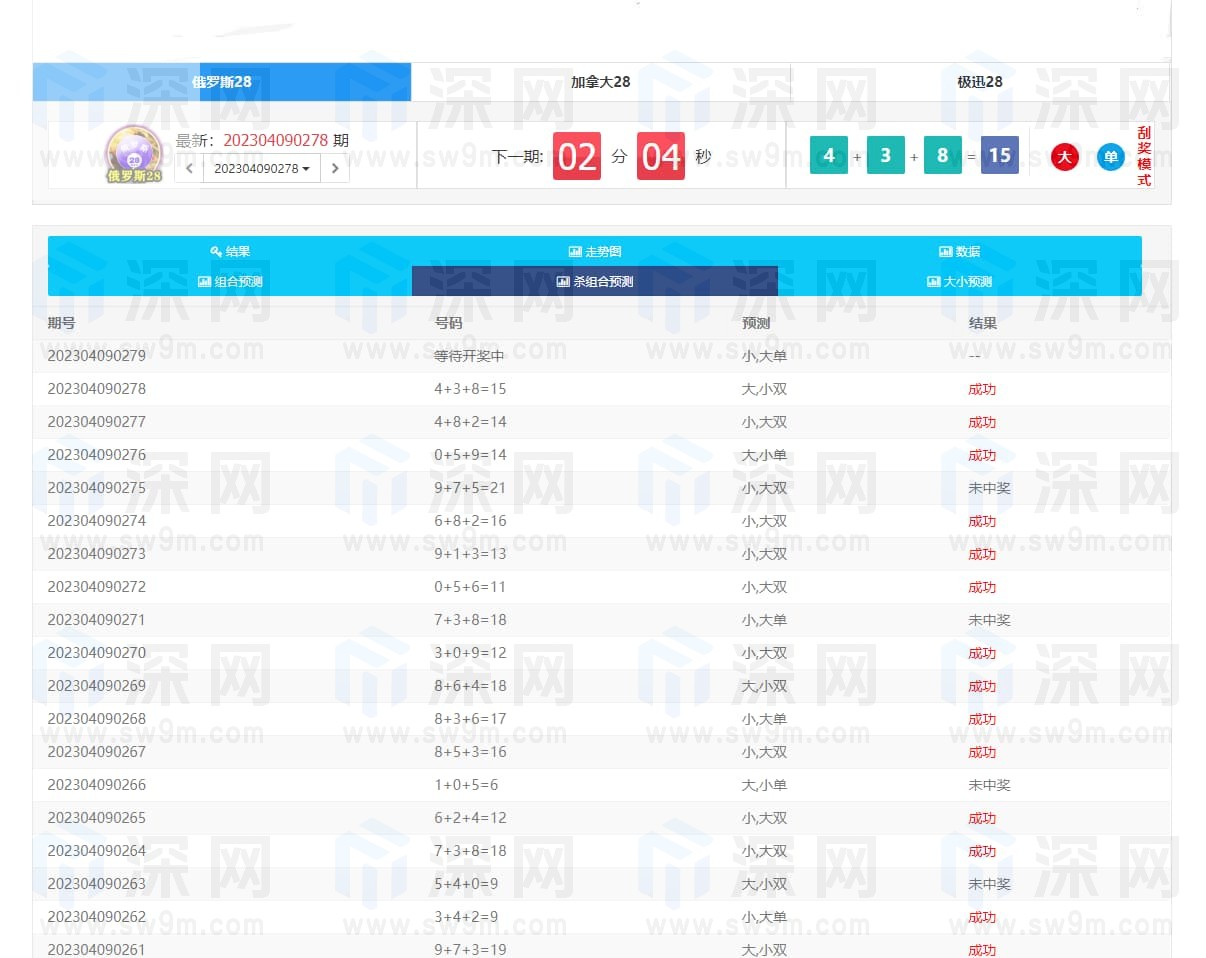
Task: Switch to 组合预测 prediction tab
Action: (230, 281)
